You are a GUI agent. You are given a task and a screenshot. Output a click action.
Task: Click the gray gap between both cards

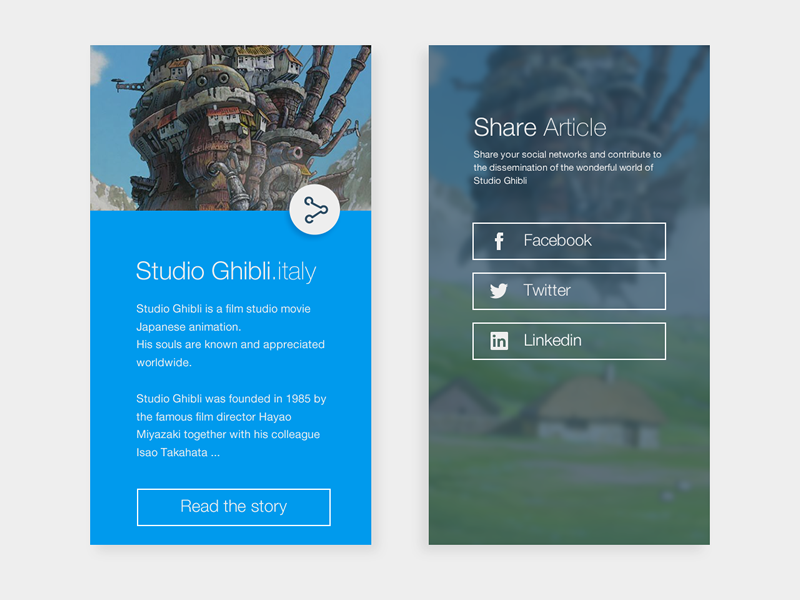tap(400, 300)
